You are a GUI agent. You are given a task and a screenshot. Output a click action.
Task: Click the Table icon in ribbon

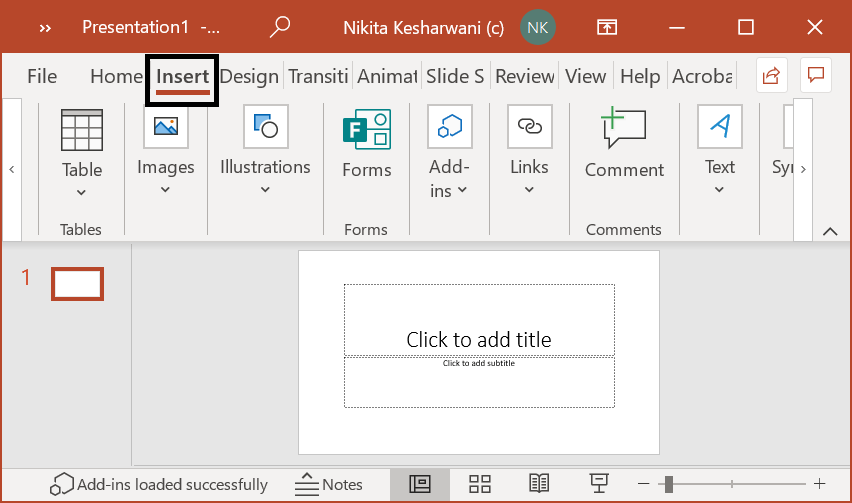point(82,130)
